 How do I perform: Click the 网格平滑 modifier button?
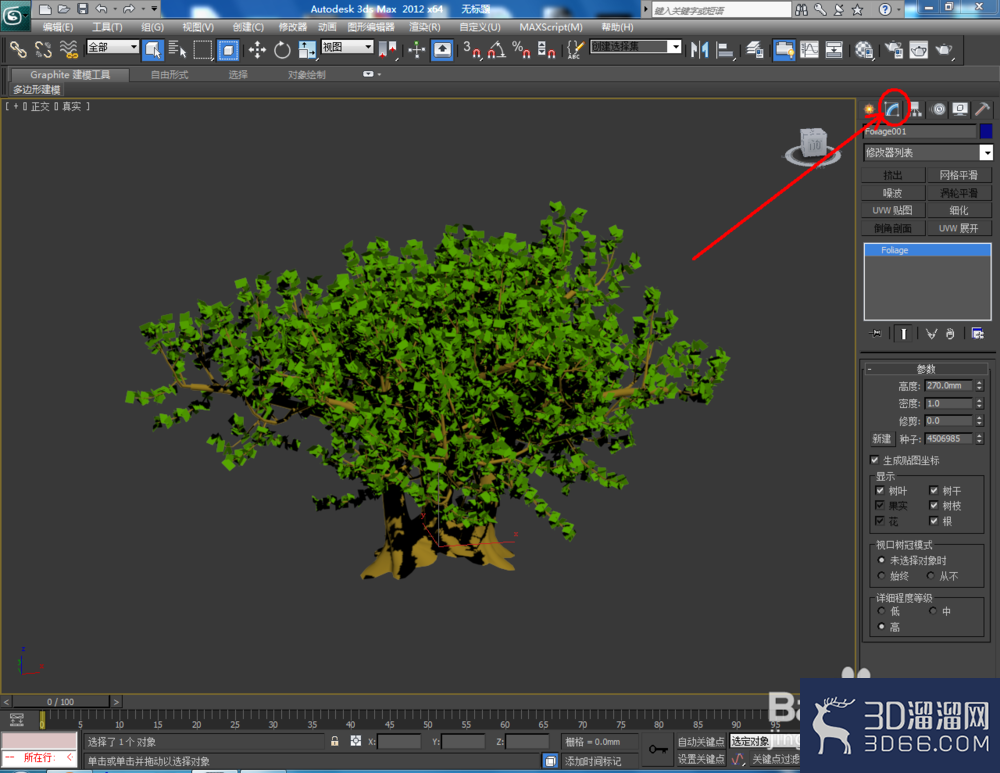[959, 175]
